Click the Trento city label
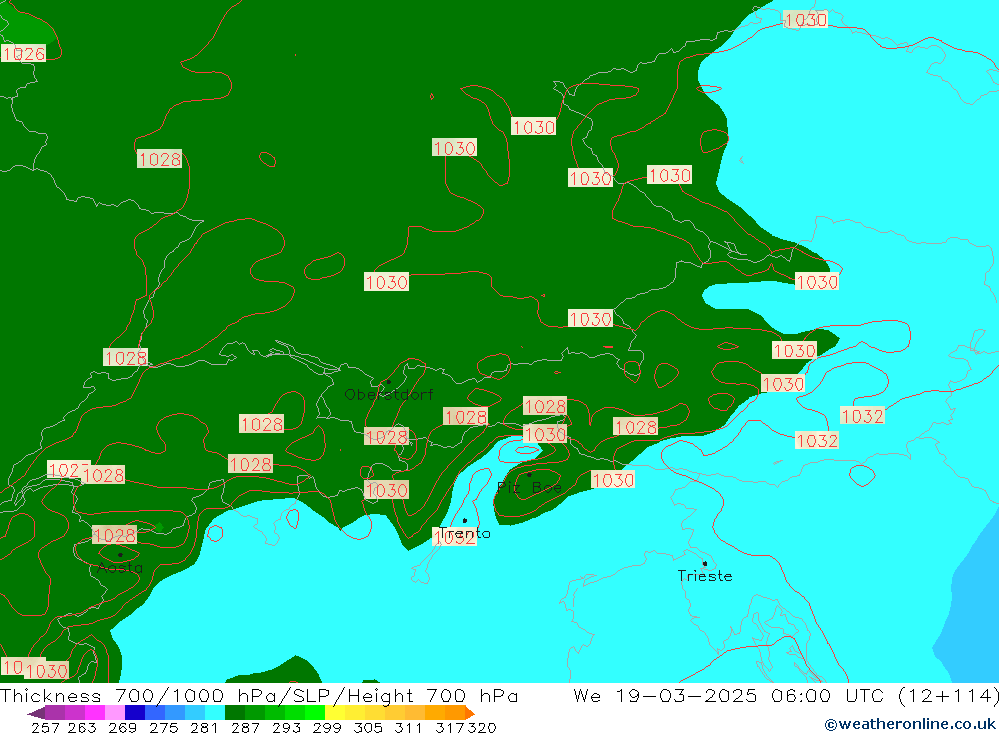 [x=466, y=533]
